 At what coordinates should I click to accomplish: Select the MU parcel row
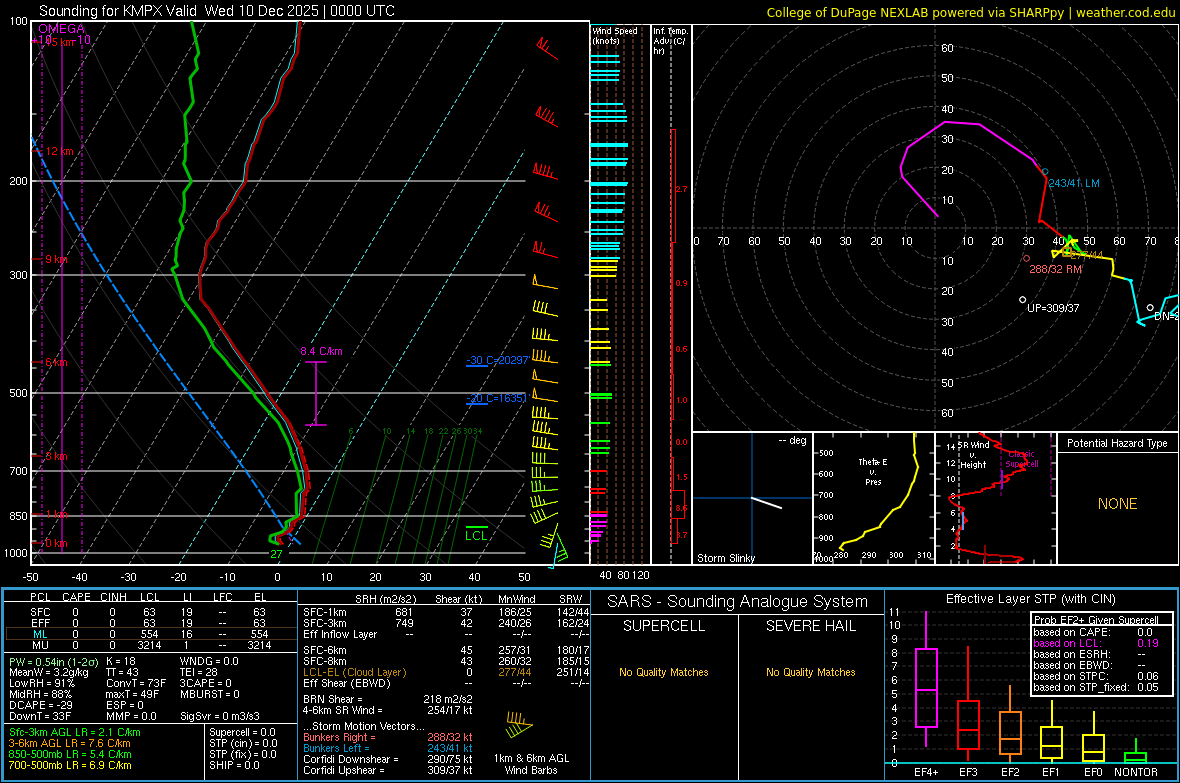tap(151, 645)
